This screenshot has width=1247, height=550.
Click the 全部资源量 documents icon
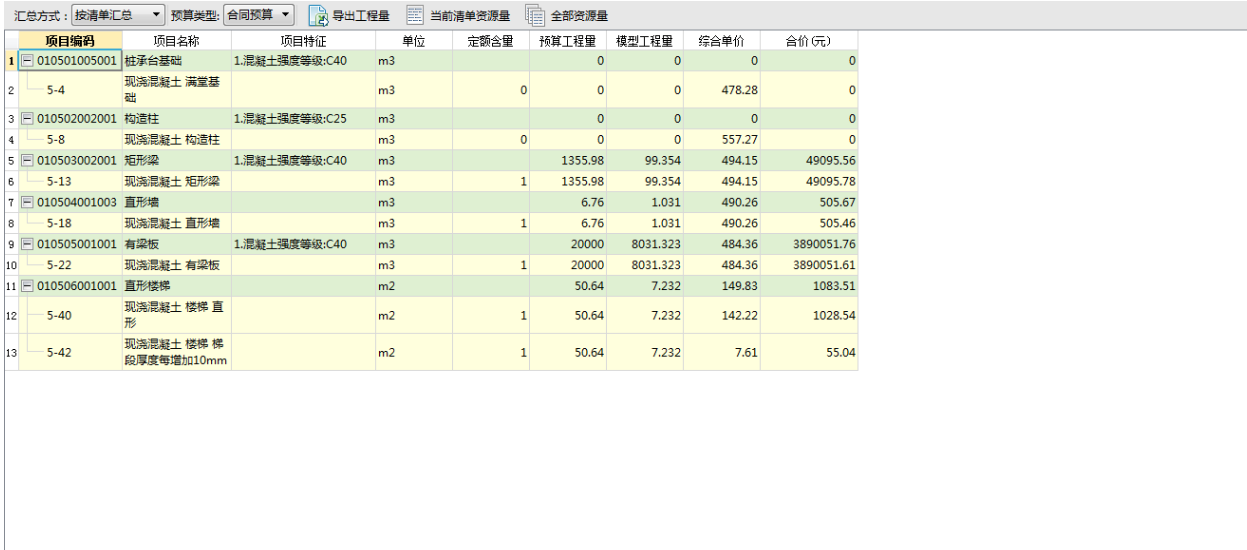535,16
